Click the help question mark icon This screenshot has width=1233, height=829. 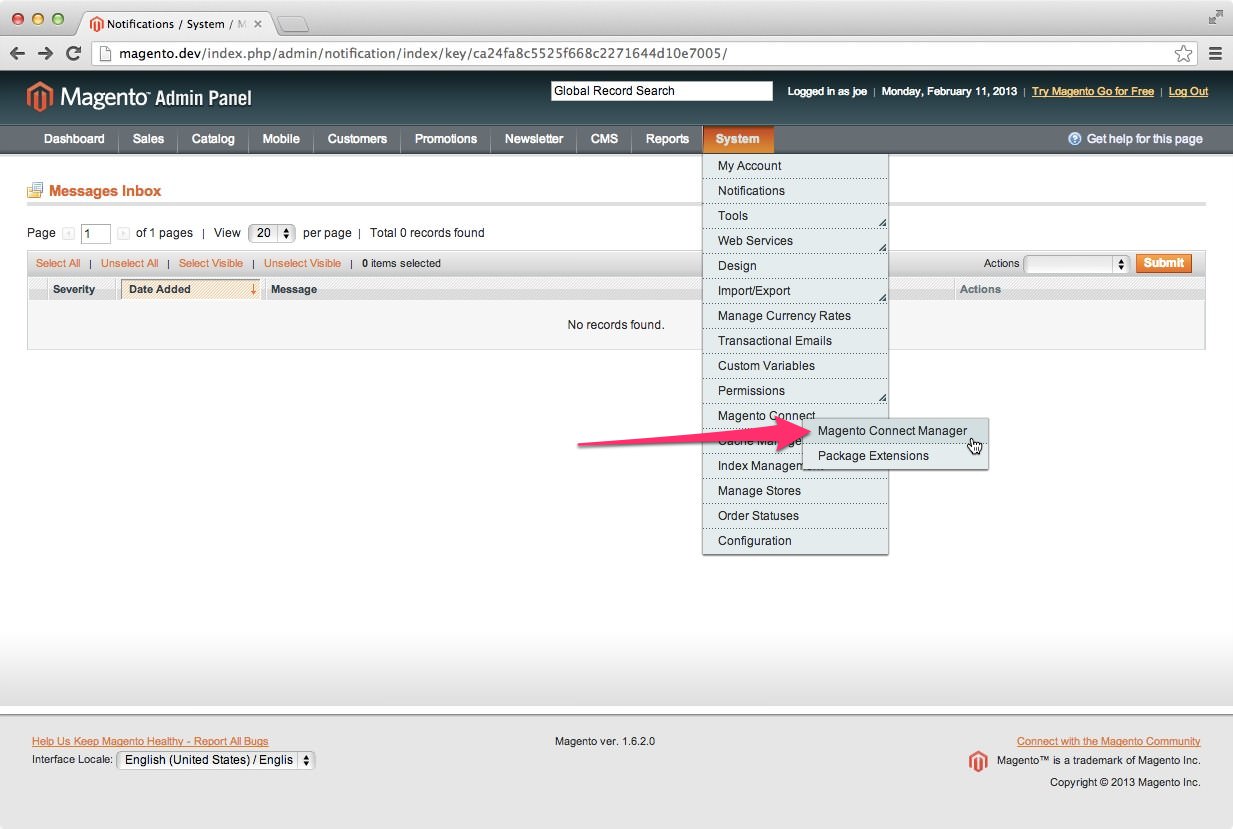pyautogui.click(x=1075, y=139)
